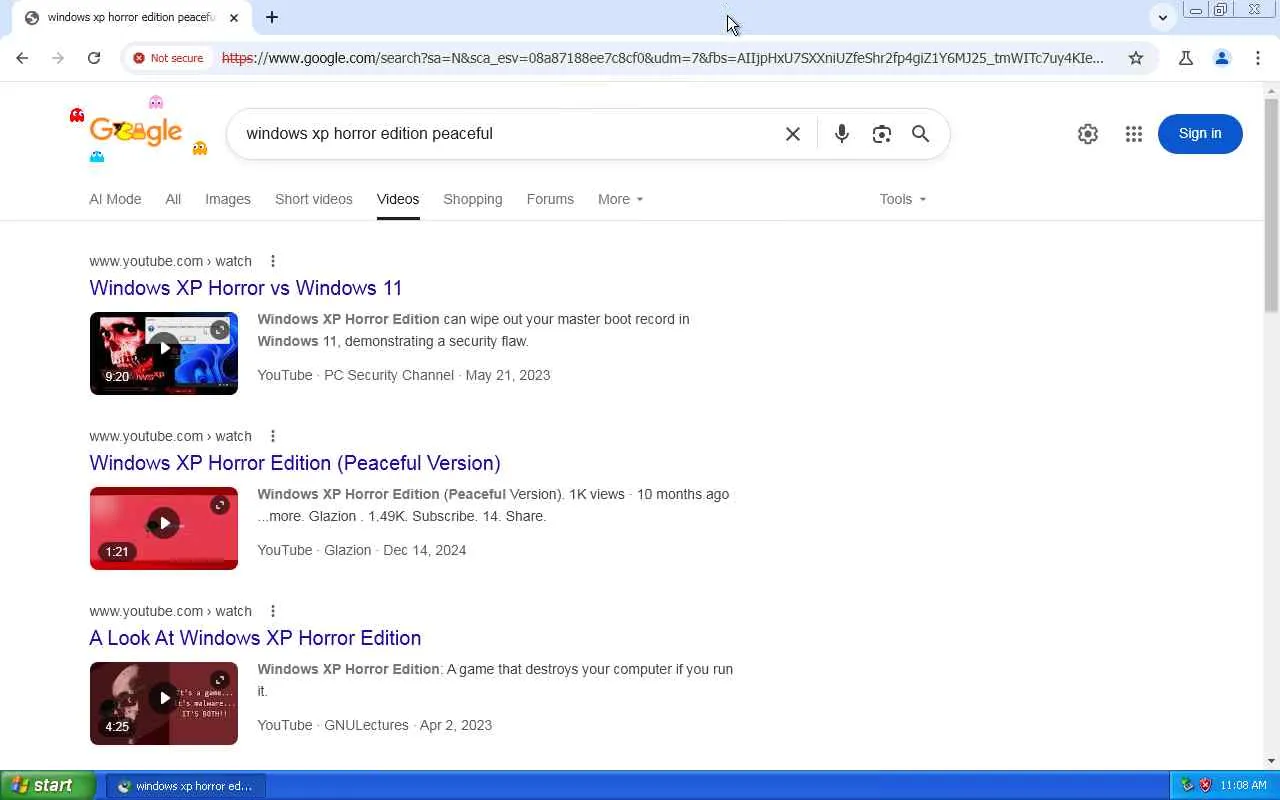Expand the tab search dropdown arrow
This screenshot has width=1280, height=800.
1162,17
